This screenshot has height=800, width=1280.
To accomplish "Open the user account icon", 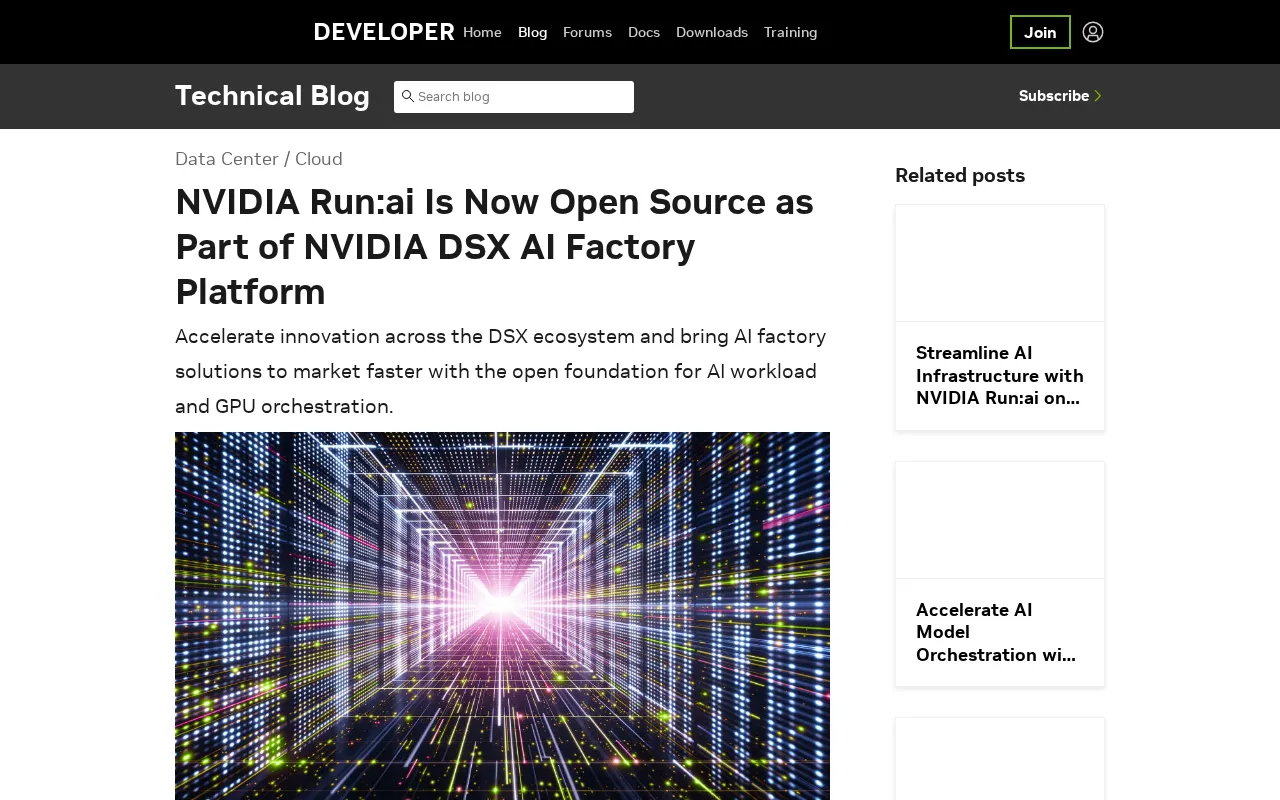I will tap(1093, 32).
